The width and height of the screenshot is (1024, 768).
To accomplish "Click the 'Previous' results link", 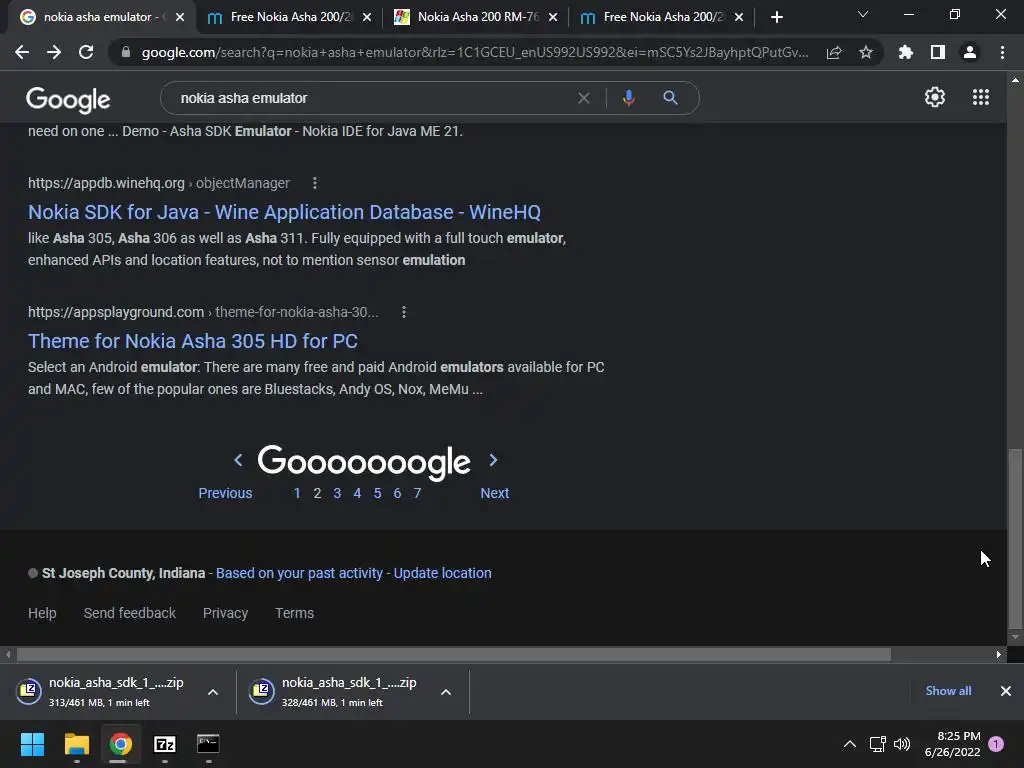I will tap(225, 493).
